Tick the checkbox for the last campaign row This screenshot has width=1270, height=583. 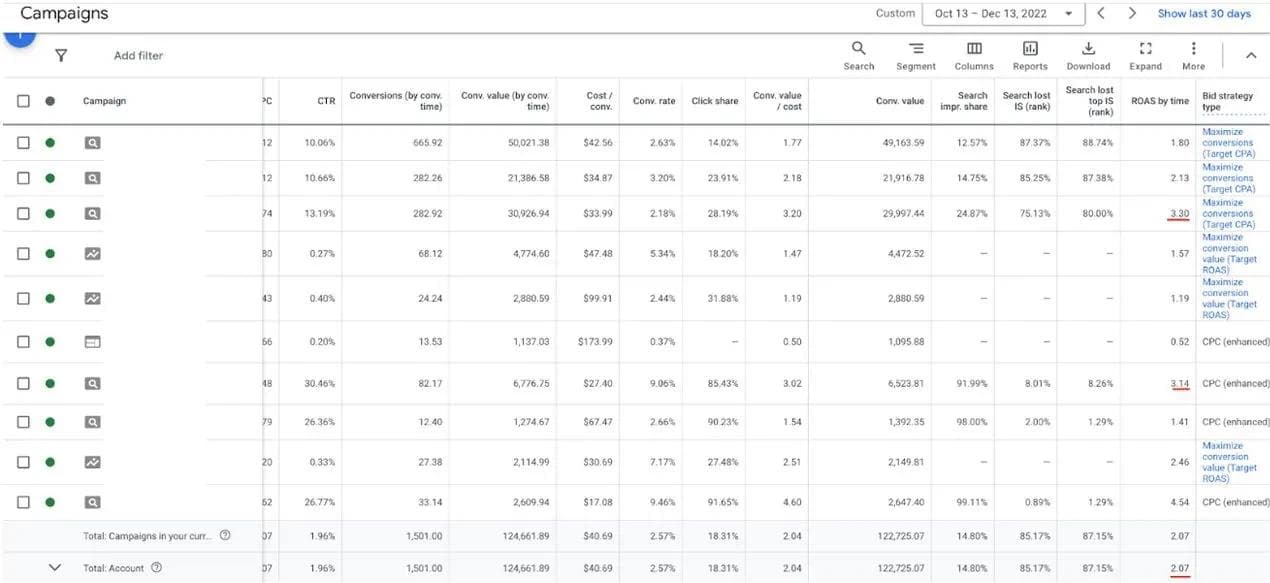pos(24,502)
